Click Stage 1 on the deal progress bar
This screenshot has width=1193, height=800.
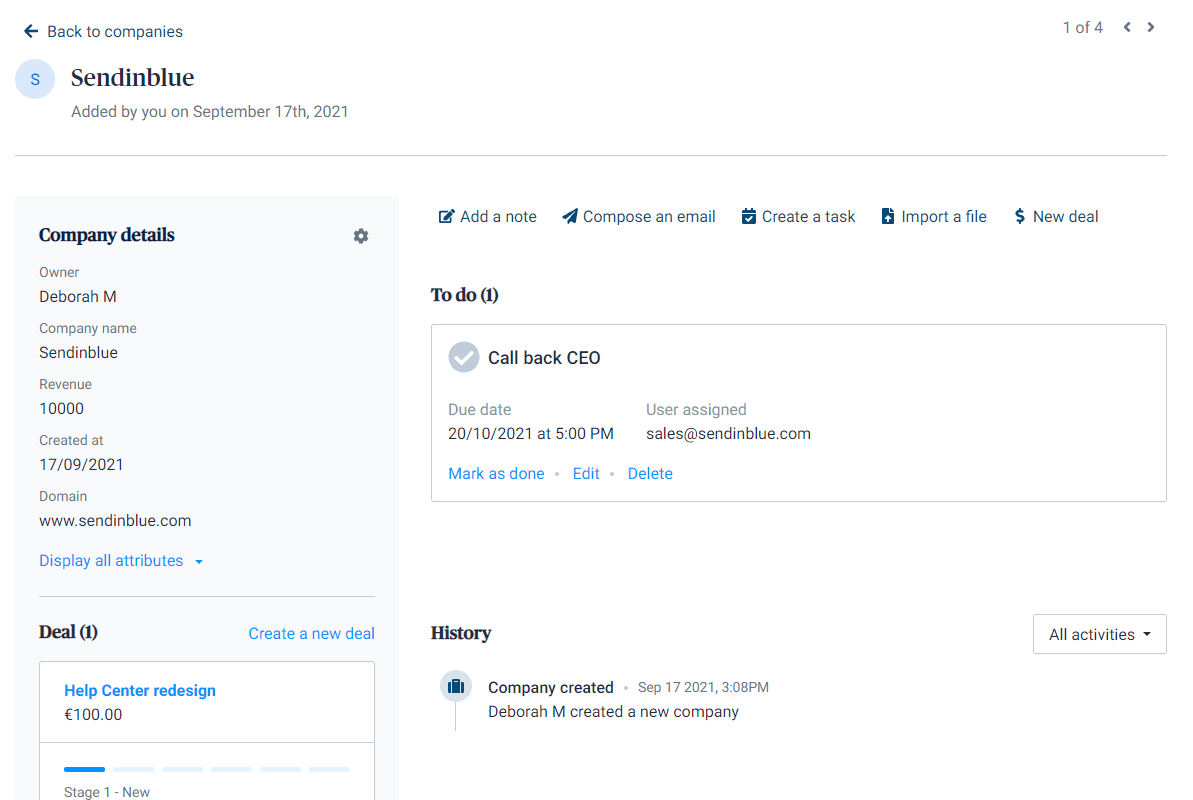84,769
